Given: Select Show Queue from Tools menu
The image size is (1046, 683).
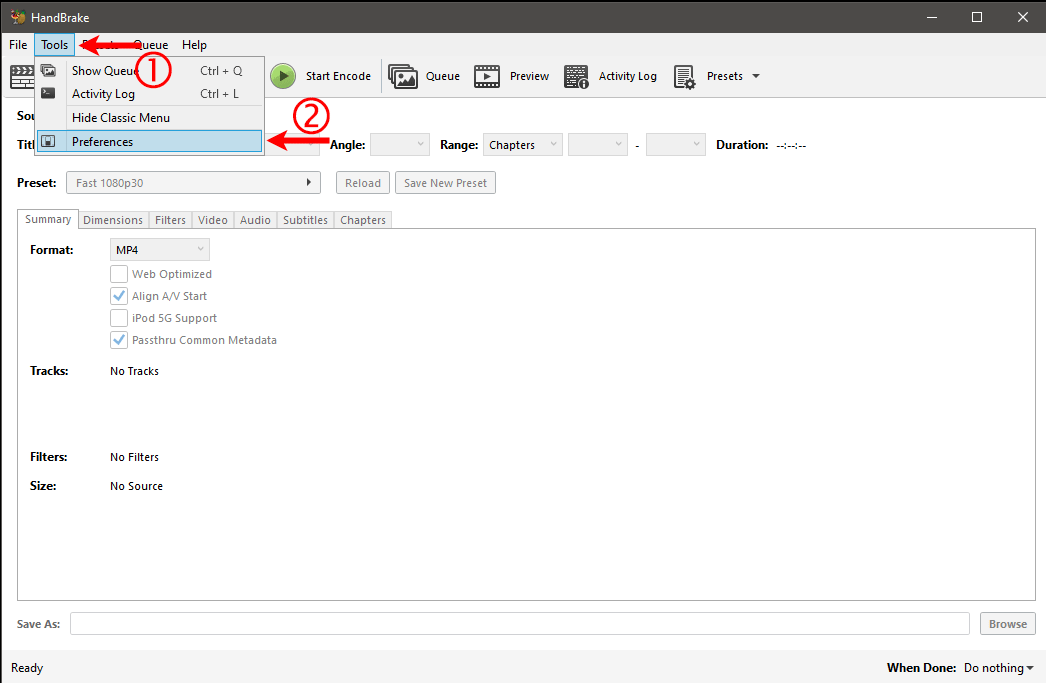Looking at the screenshot, I should point(150,71).
